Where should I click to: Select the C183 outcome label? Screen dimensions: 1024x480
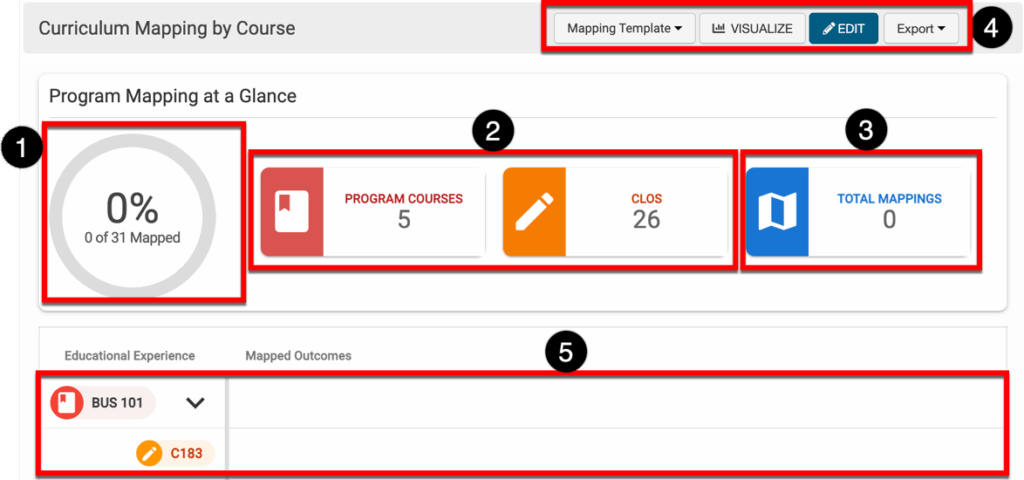point(186,453)
